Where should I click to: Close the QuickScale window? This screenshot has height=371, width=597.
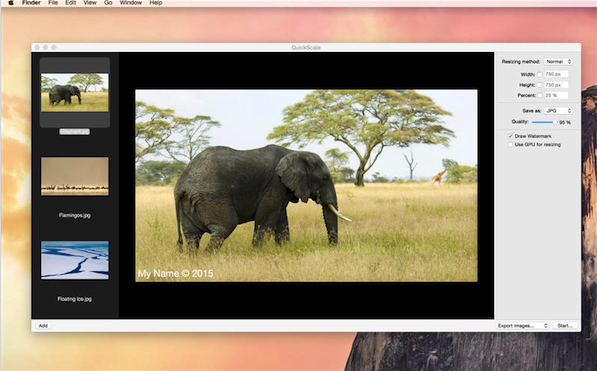point(37,47)
